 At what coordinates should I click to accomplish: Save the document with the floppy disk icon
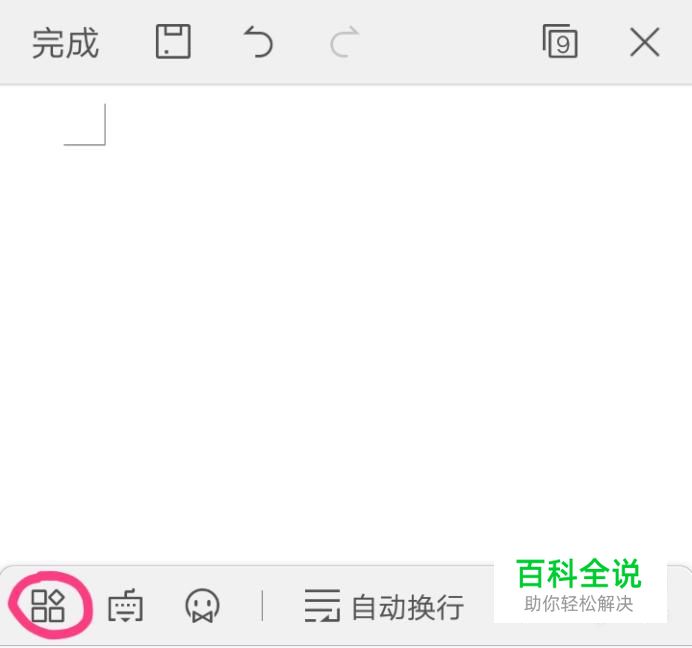pyautogui.click(x=173, y=41)
